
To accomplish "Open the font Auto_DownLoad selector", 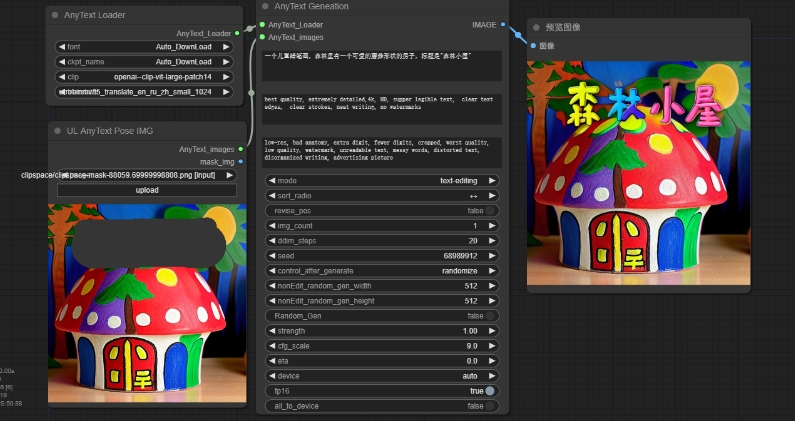I will pyautogui.click(x=143, y=46).
